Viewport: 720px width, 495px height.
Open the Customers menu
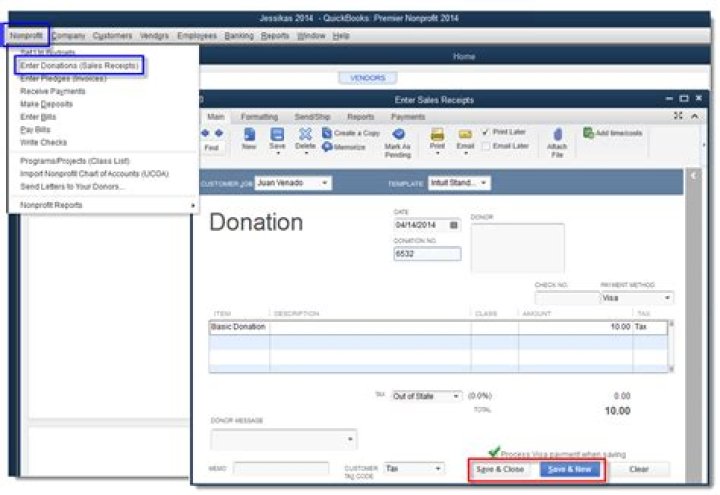click(x=112, y=35)
